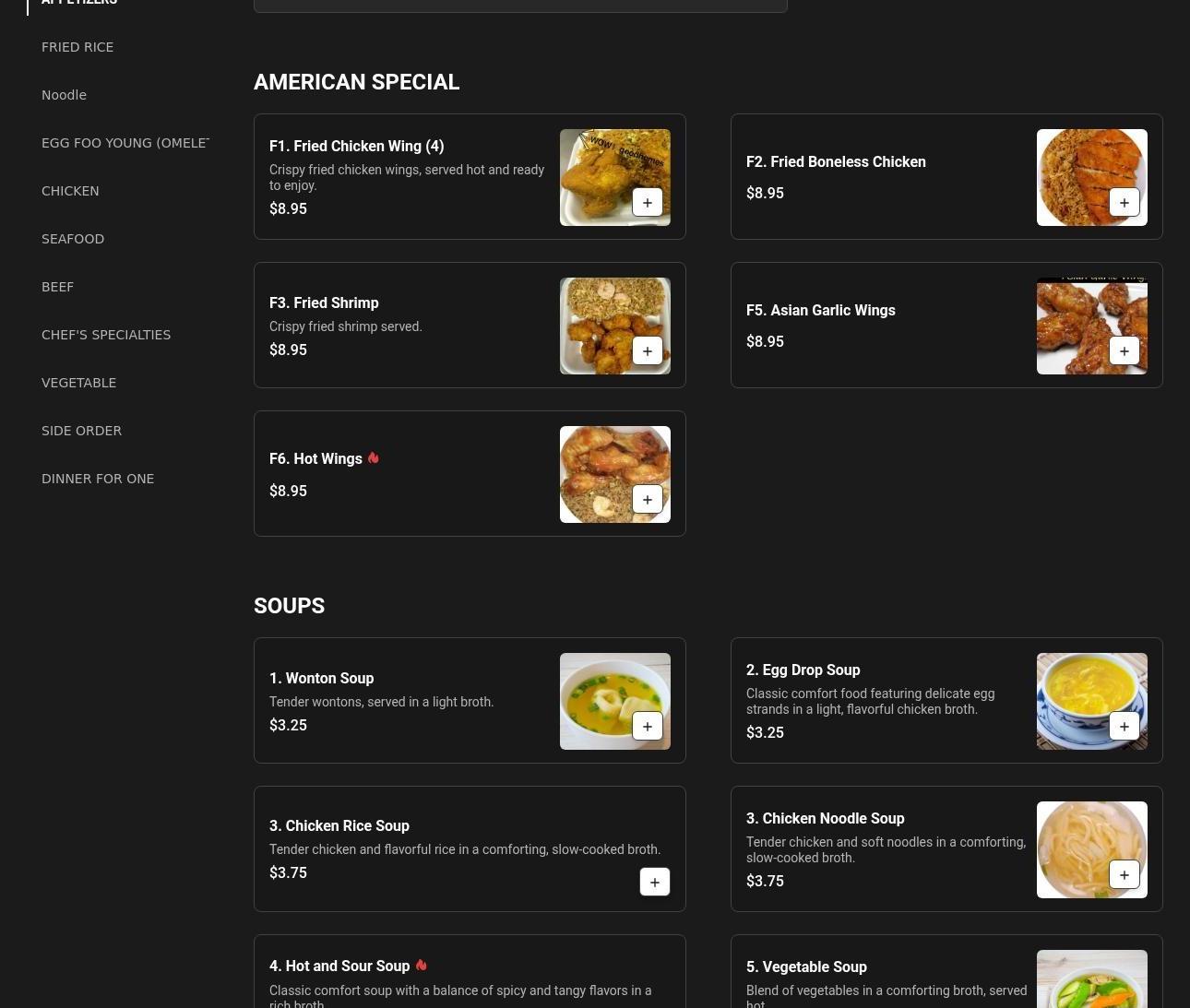Add 2. Egg Drop Soup using plus button
1190x1008 pixels.
click(1125, 727)
